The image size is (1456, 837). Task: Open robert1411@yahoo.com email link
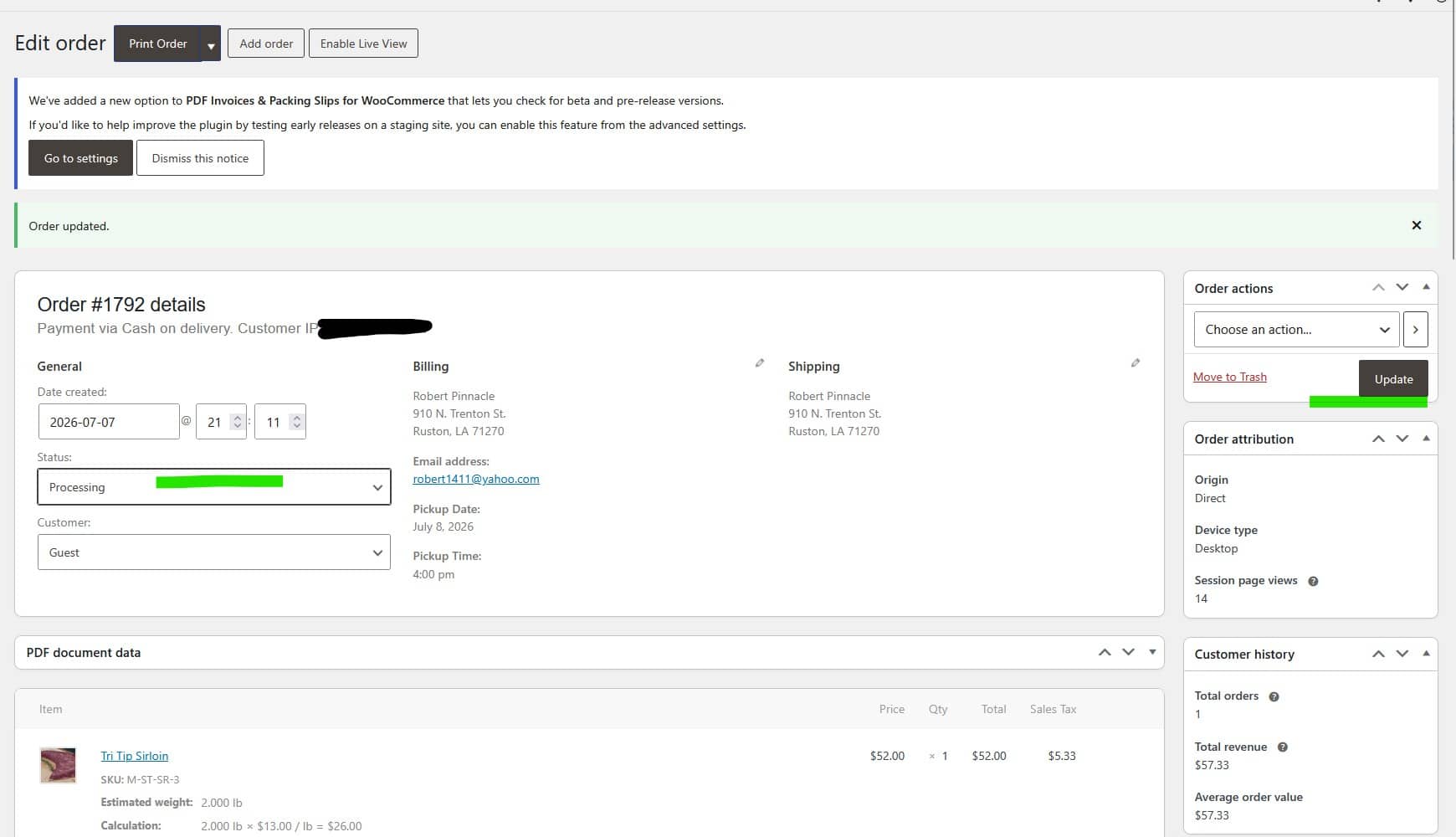[x=476, y=479]
